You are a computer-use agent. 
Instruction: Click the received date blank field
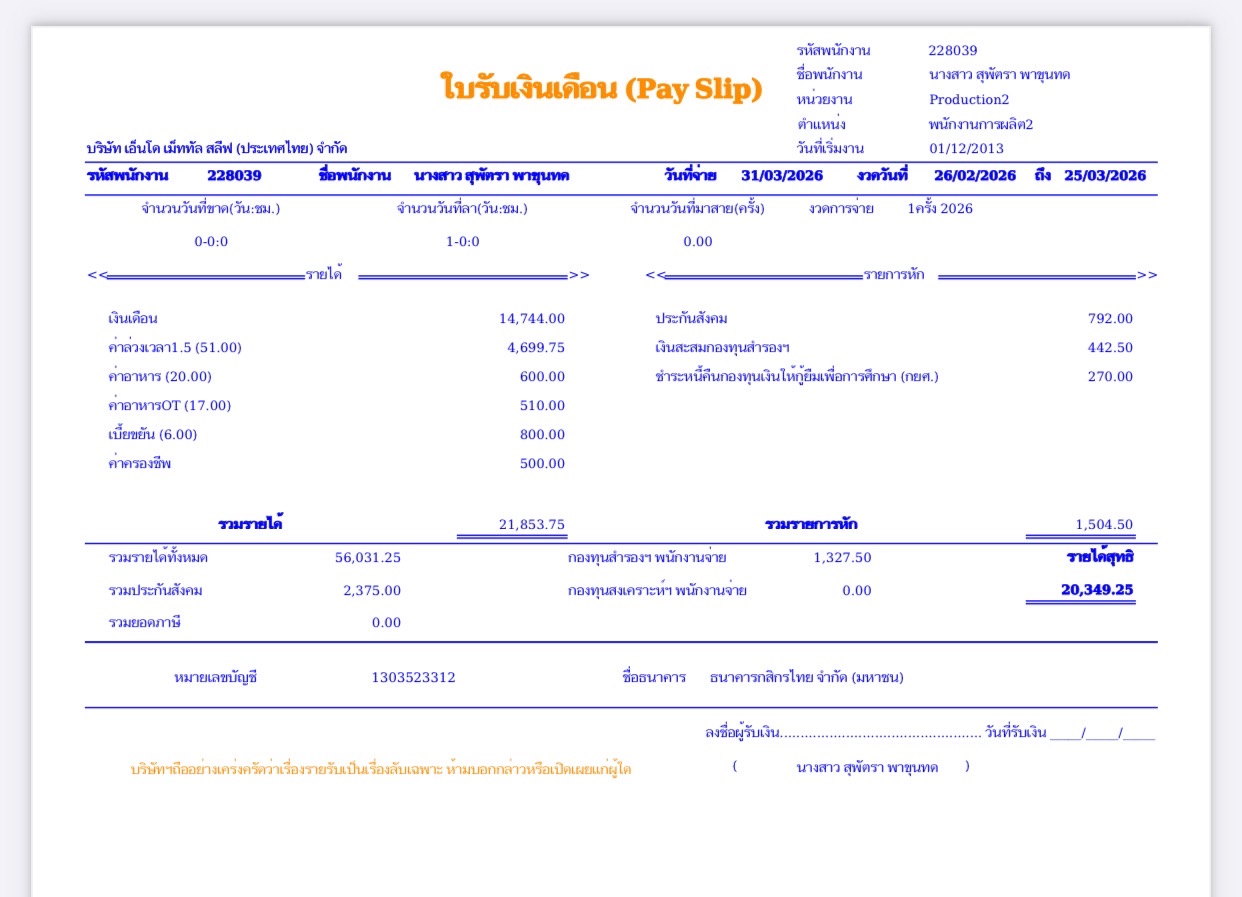(1102, 734)
